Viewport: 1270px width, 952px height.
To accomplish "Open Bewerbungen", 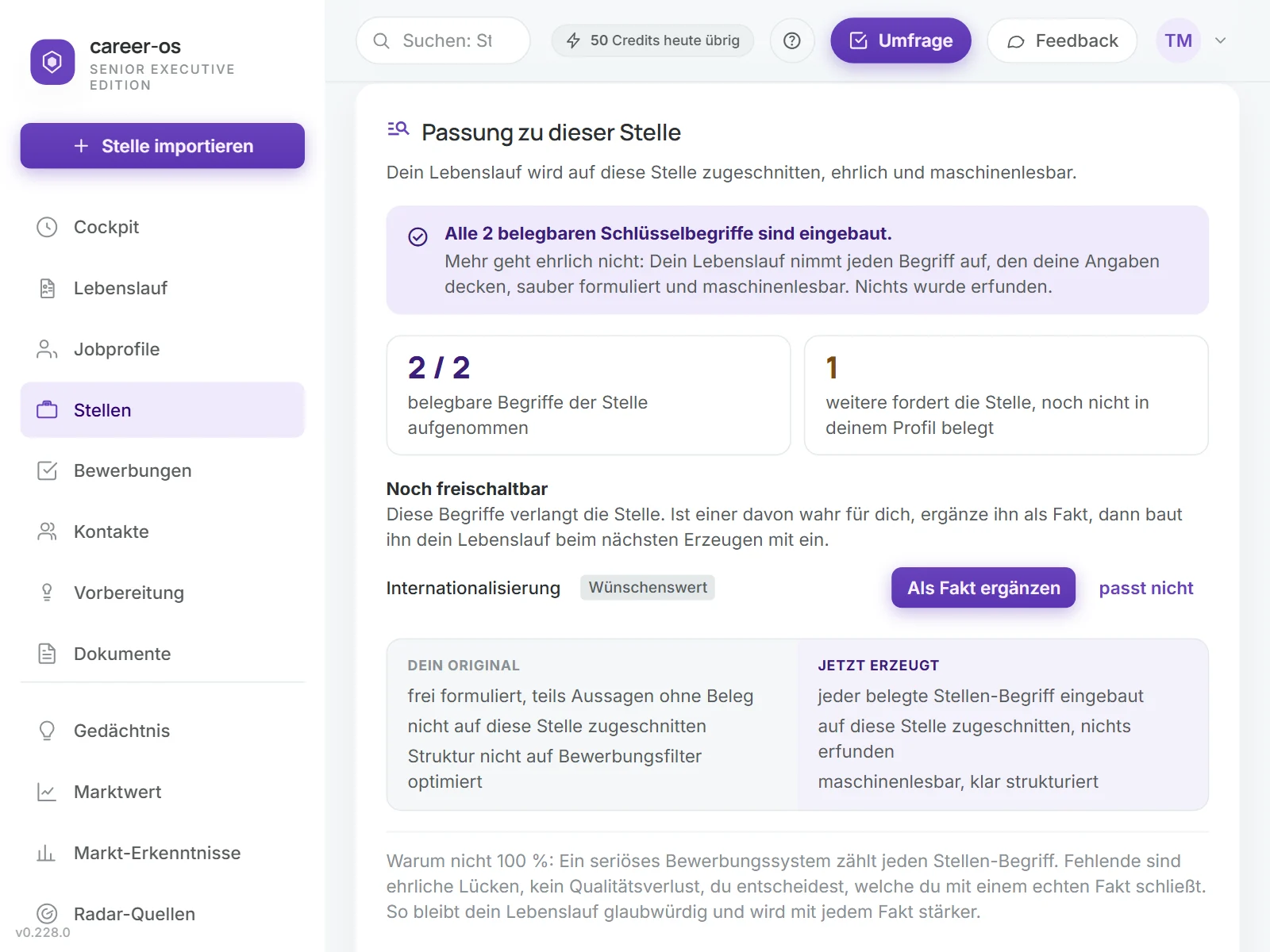I will click(163, 470).
